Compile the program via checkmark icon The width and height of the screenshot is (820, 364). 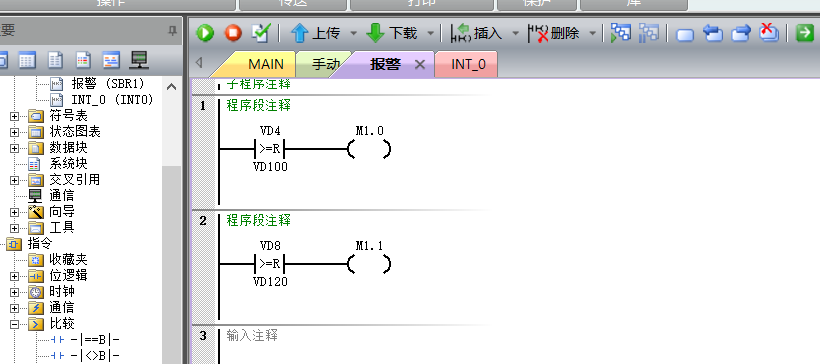point(260,33)
